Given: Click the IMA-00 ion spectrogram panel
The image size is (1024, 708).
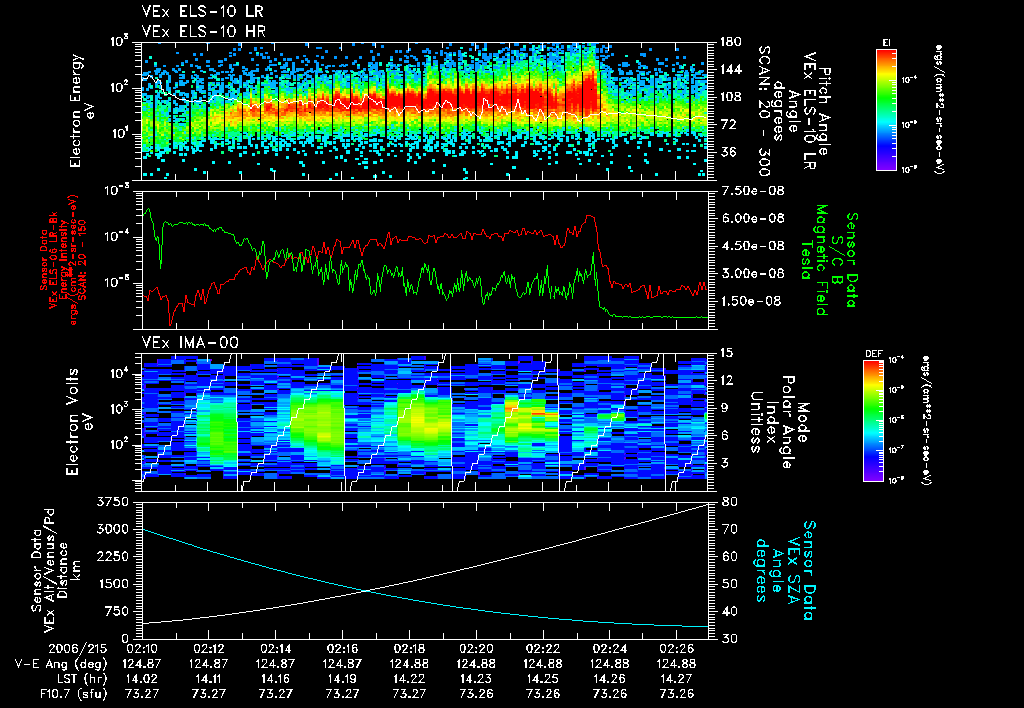Looking at the screenshot, I should coord(425,422).
